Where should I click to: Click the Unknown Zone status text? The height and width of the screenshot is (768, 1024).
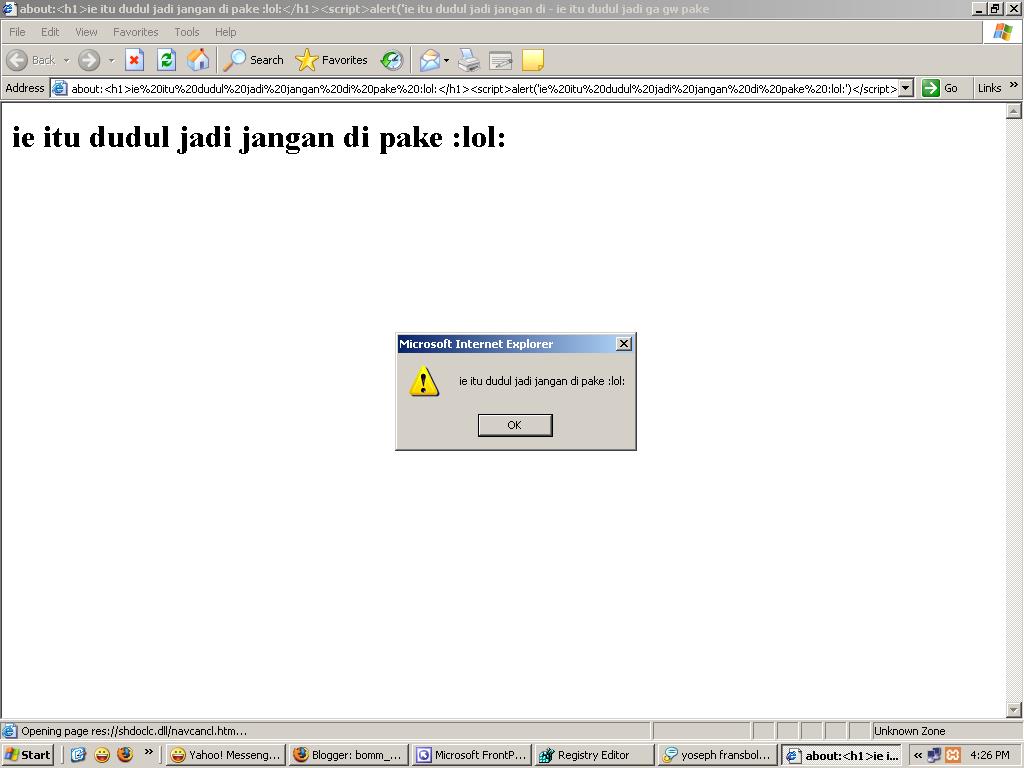pos(909,731)
